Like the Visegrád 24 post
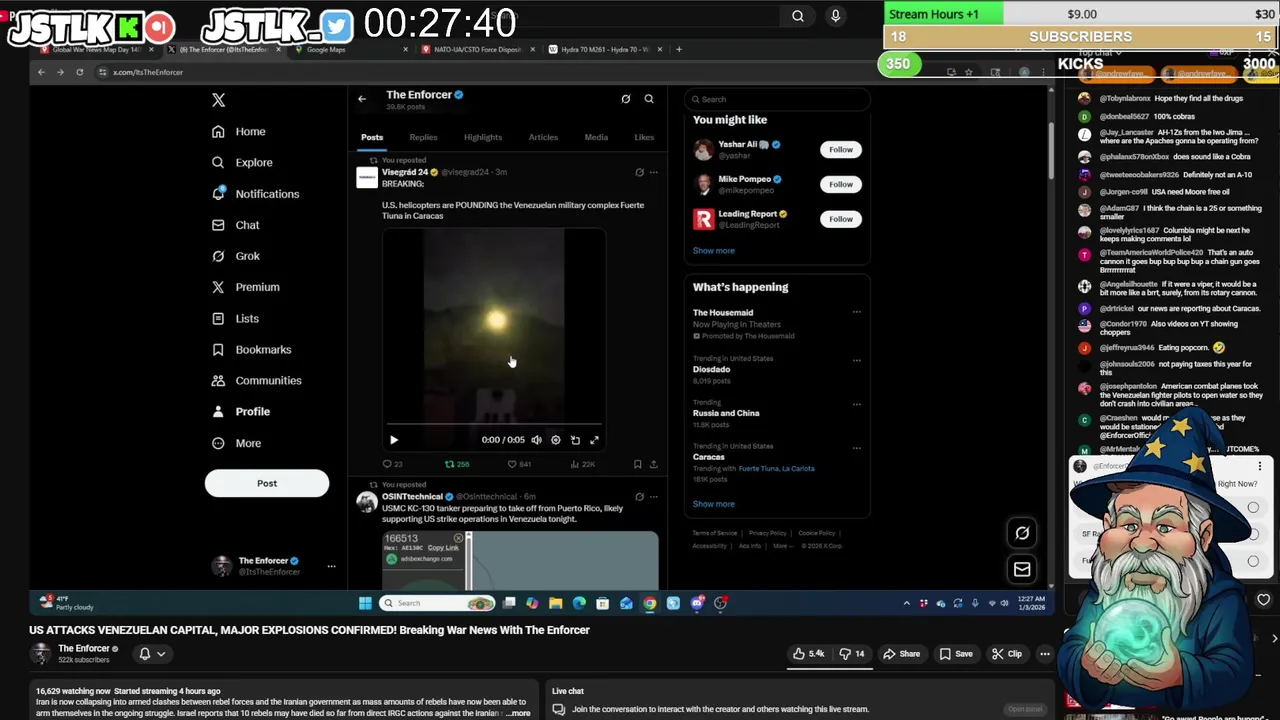This screenshot has height=720, width=1280. point(518,464)
